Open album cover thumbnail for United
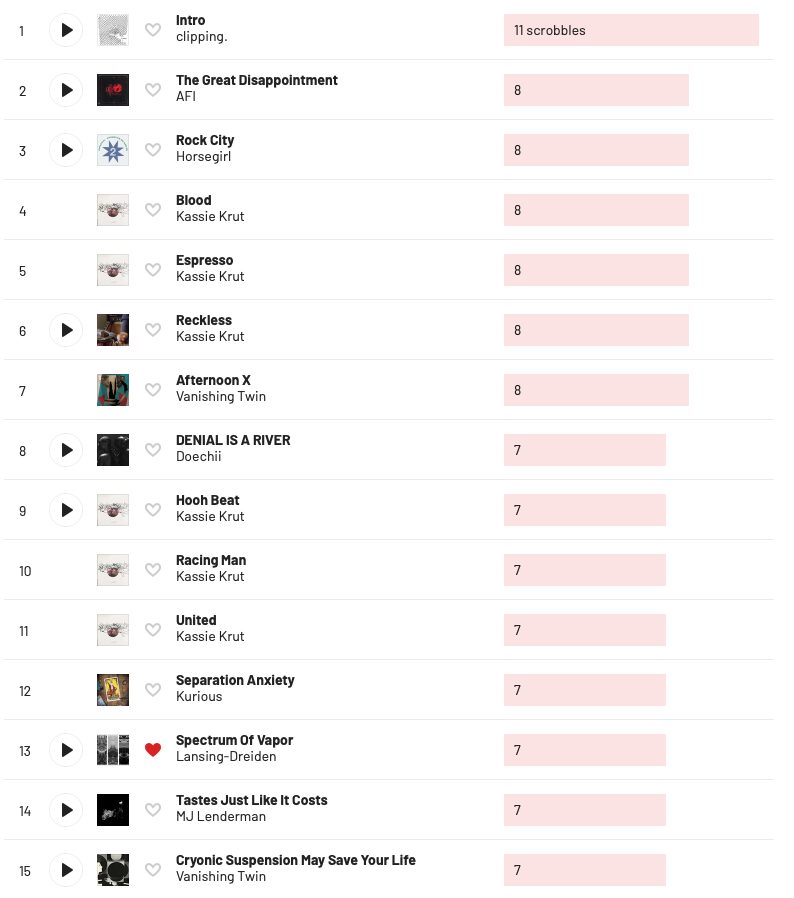Image resolution: width=794 pixels, height=898 pixels. tap(113, 630)
